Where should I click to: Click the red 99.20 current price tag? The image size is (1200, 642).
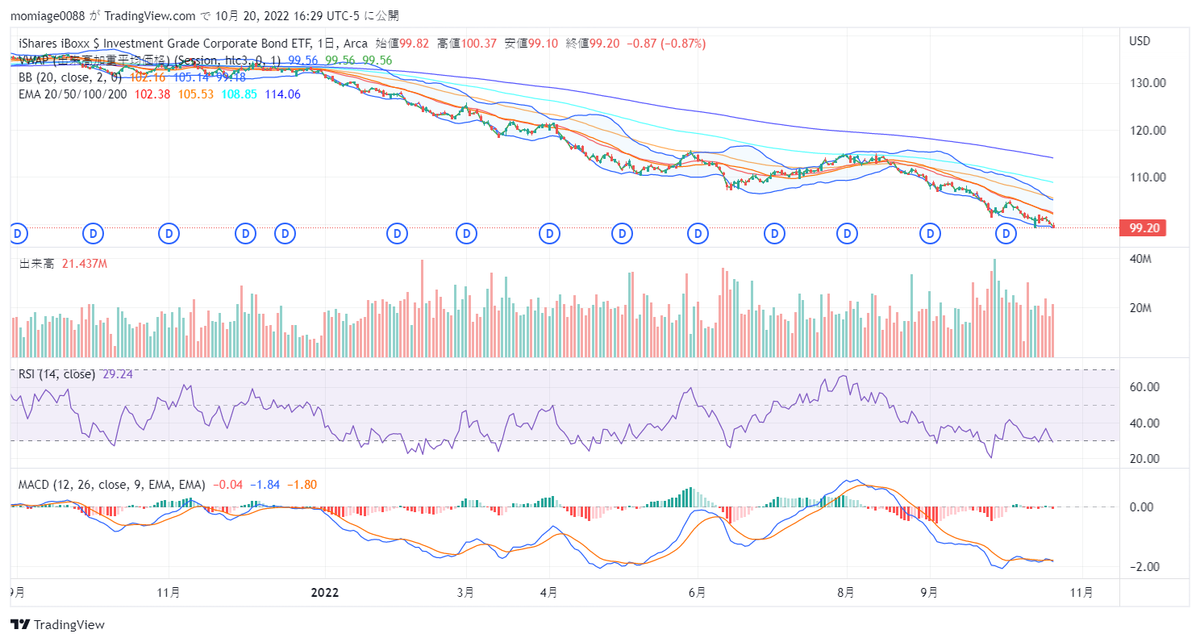[1144, 228]
